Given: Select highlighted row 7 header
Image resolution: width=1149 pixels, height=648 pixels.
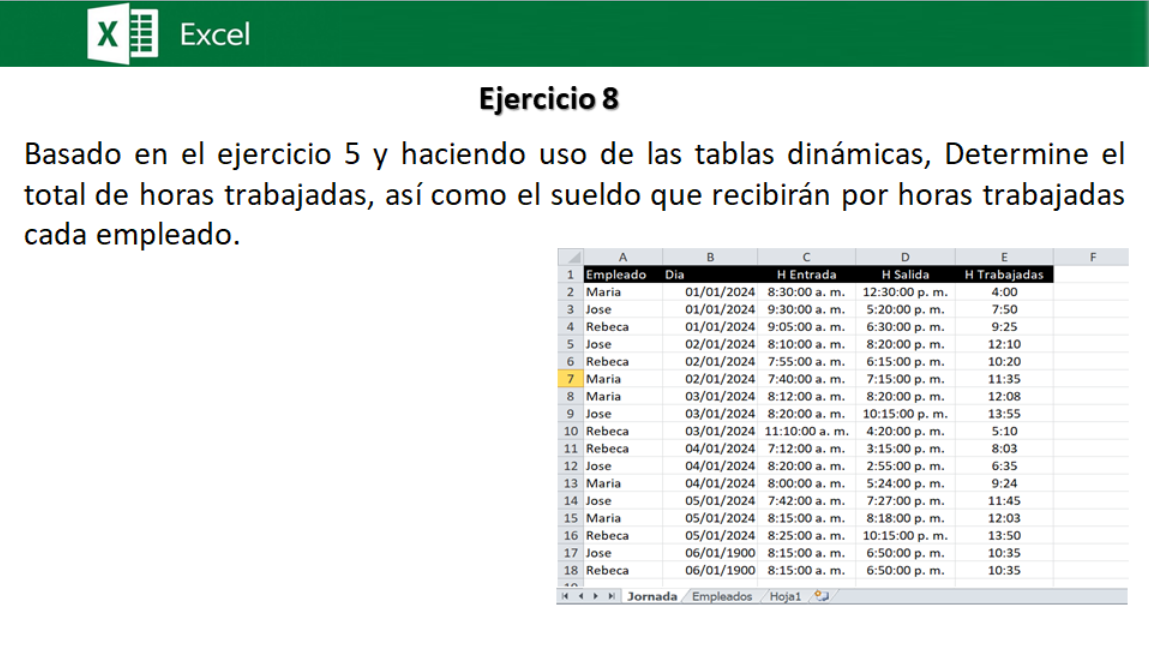Looking at the screenshot, I should click(570, 379).
